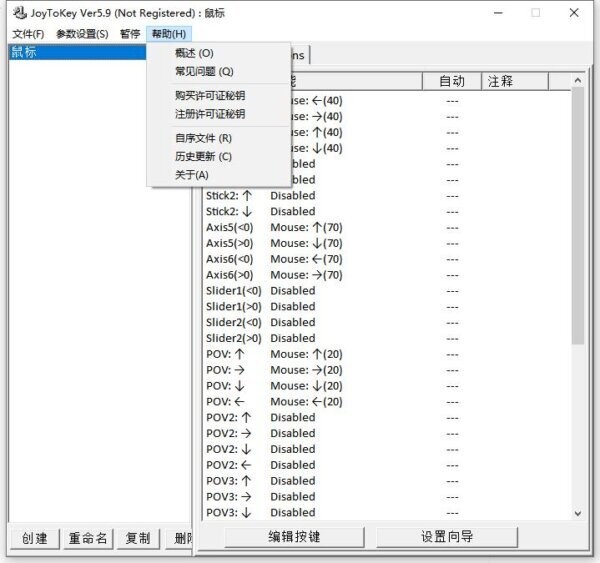Select the POV2: ↓ row
This screenshot has height=563, width=600.
[x=386, y=449]
